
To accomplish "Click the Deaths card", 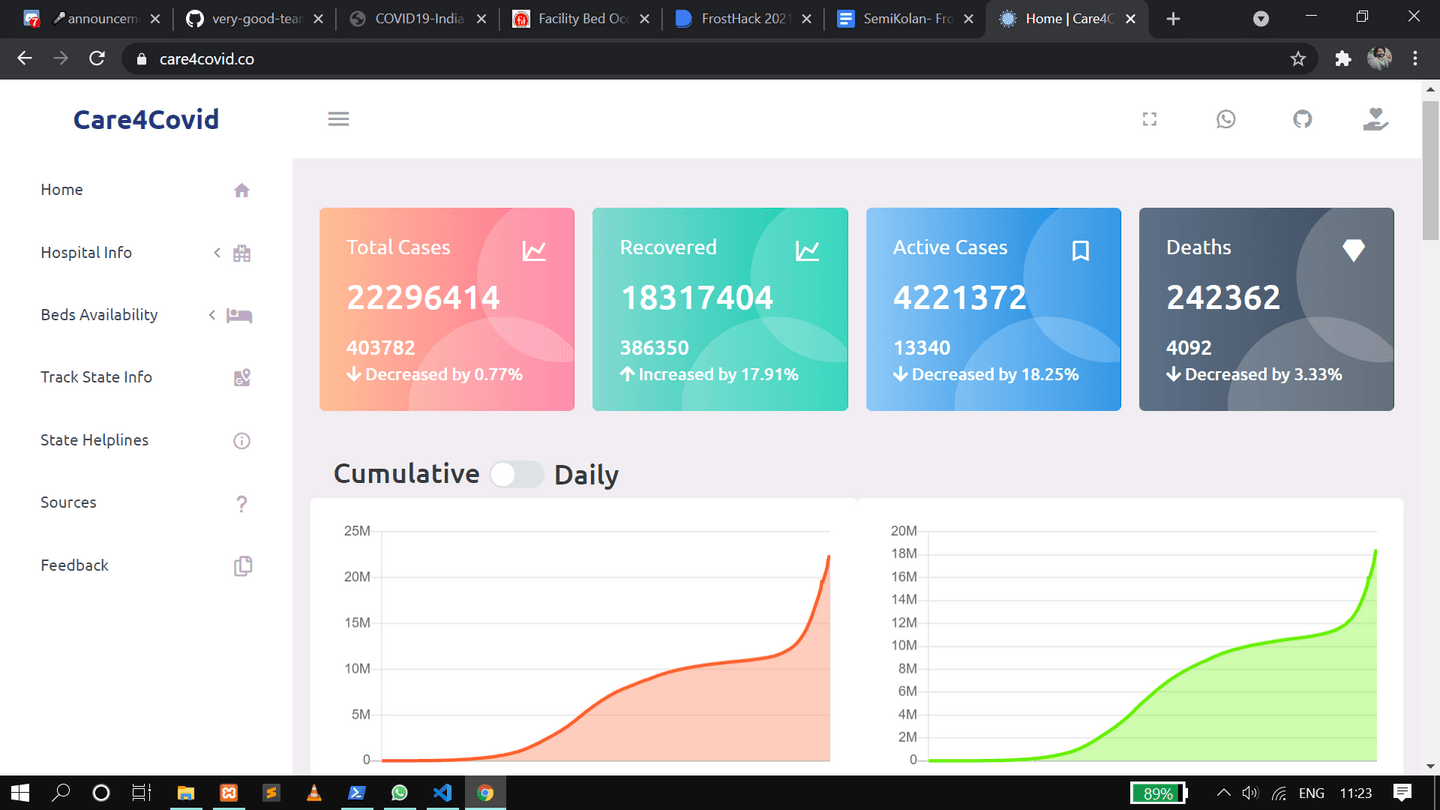I will point(1266,309).
